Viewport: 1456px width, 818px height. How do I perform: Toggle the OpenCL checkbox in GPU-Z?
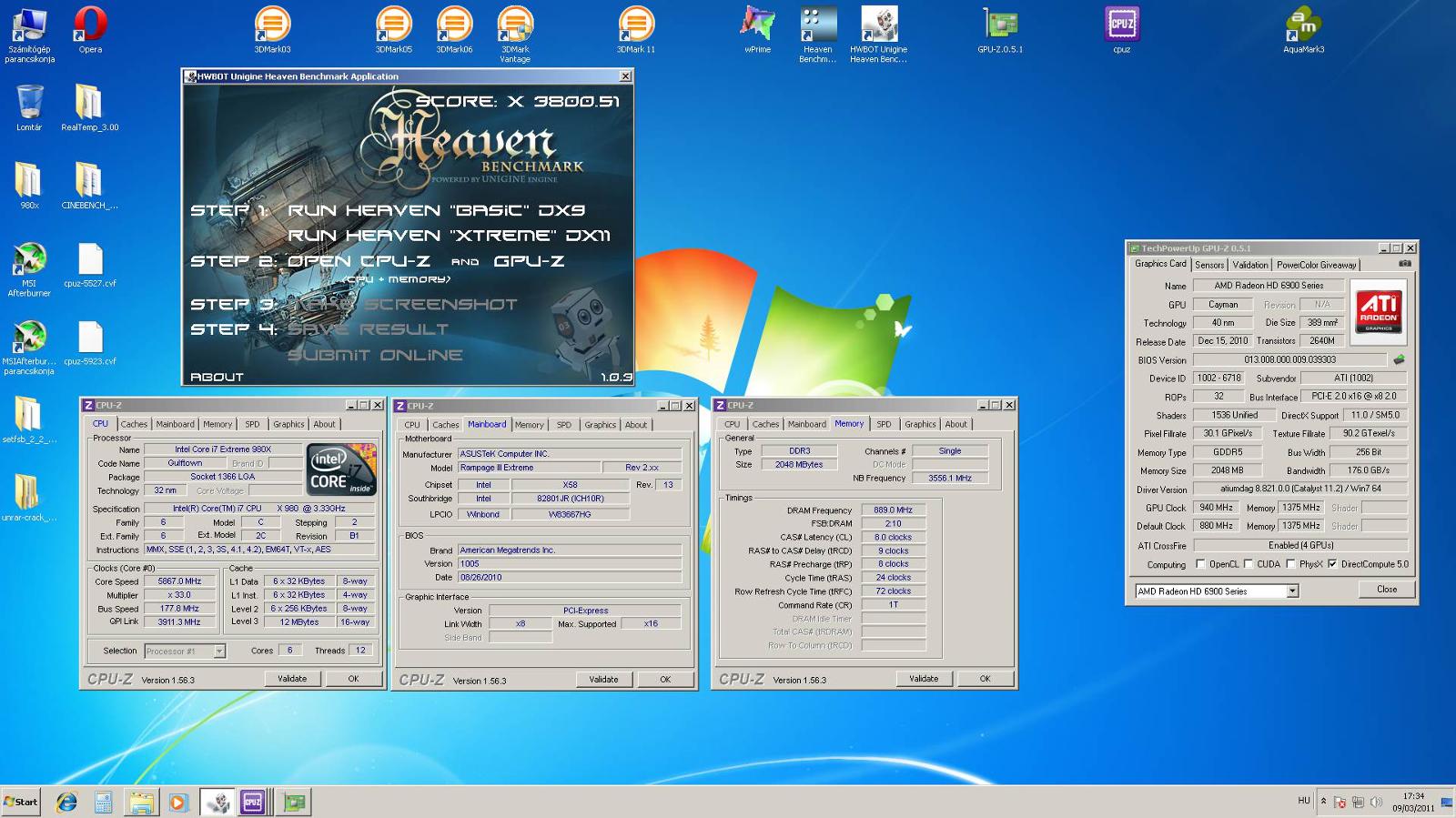1200,564
